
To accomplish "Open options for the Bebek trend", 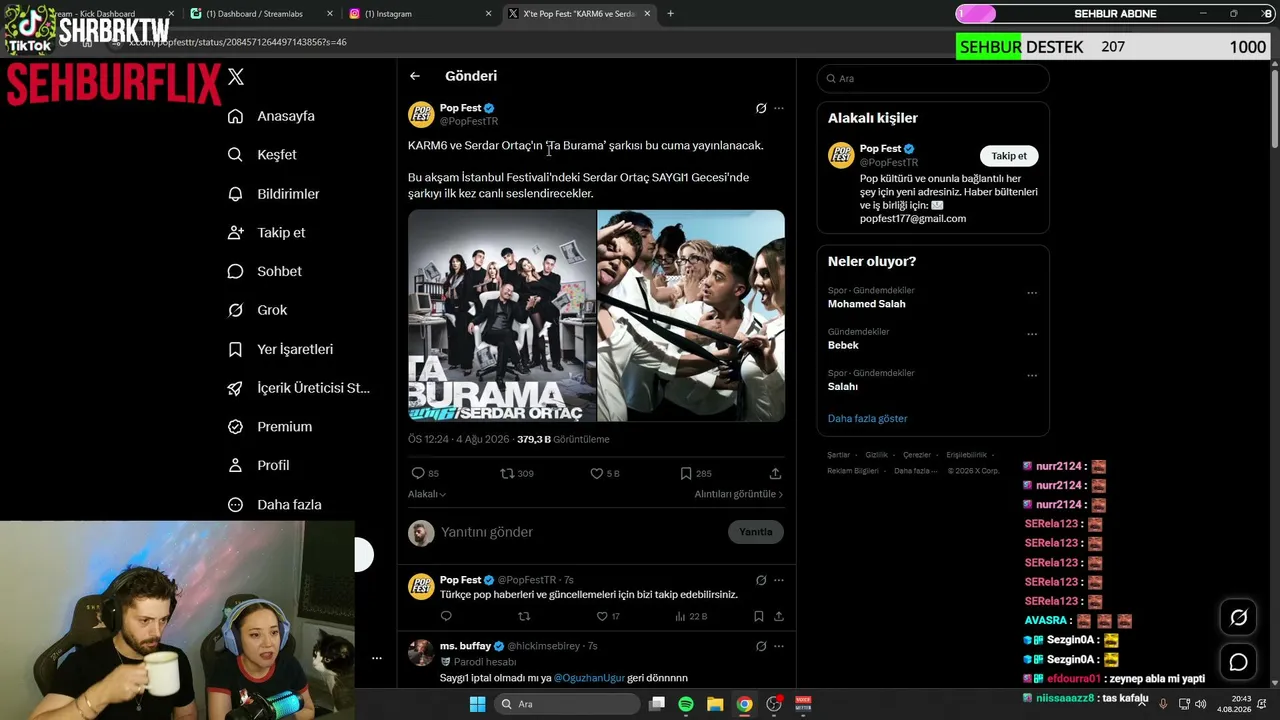I will click(1032, 334).
